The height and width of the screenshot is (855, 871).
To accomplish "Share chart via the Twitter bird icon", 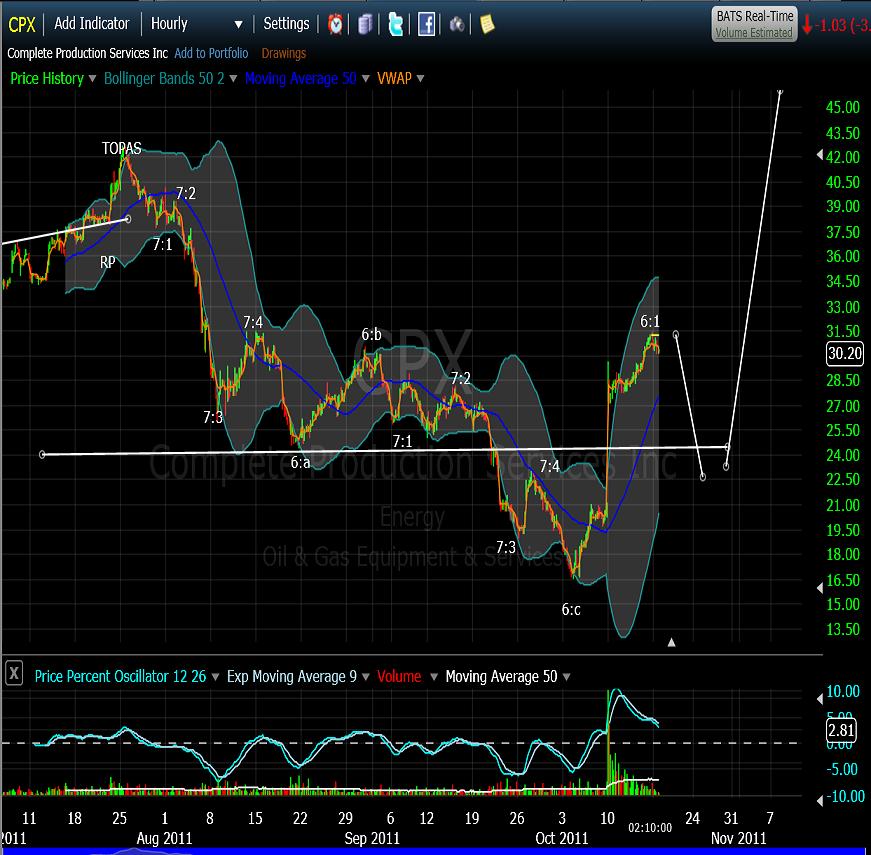I will 396,24.
